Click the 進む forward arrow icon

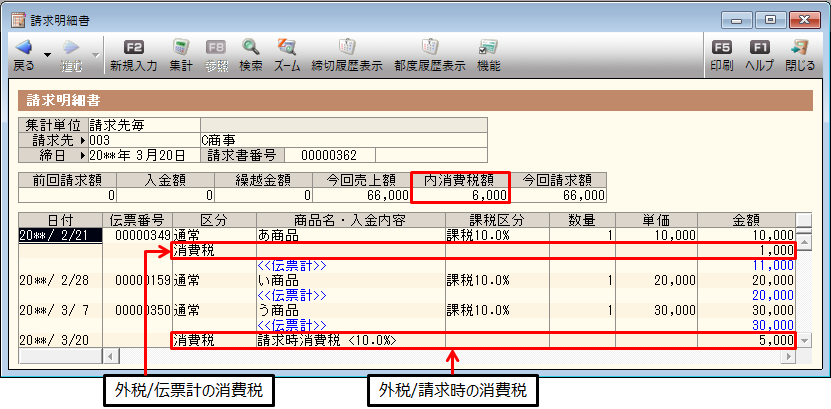[71, 47]
